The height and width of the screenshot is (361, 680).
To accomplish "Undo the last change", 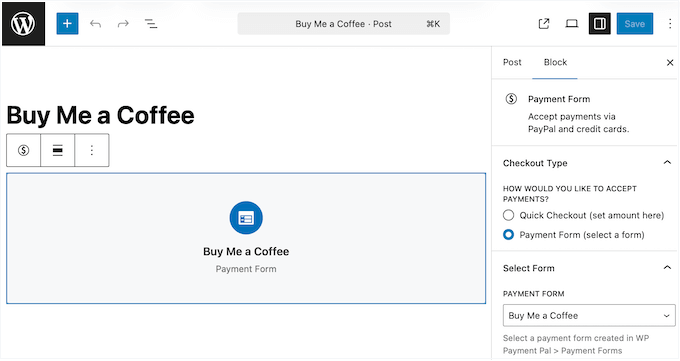I will point(95,23).
